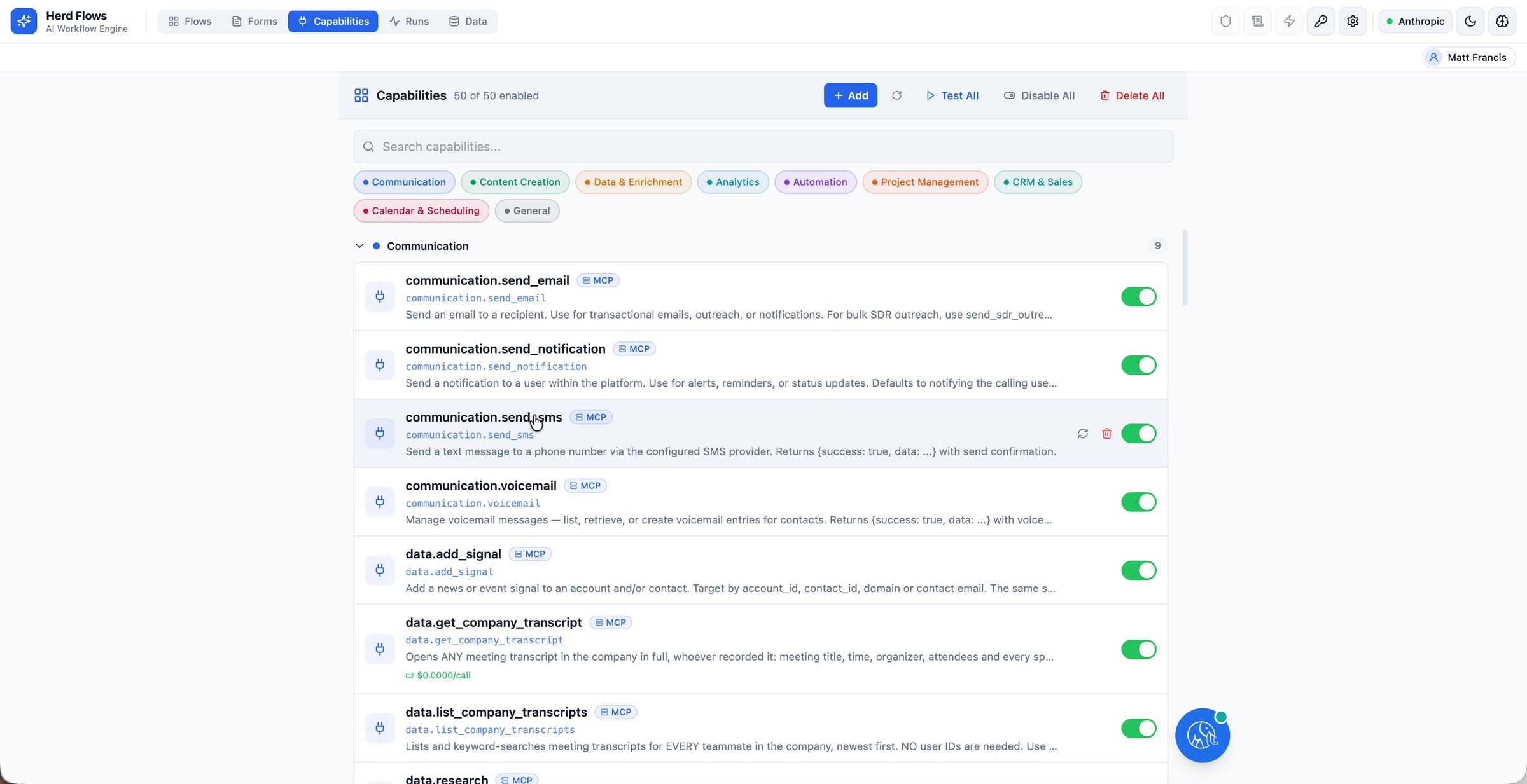This screenshot has width=1527, height=784.
Task: Click the plug icon for communication.send_email
Action: [380, 296]
